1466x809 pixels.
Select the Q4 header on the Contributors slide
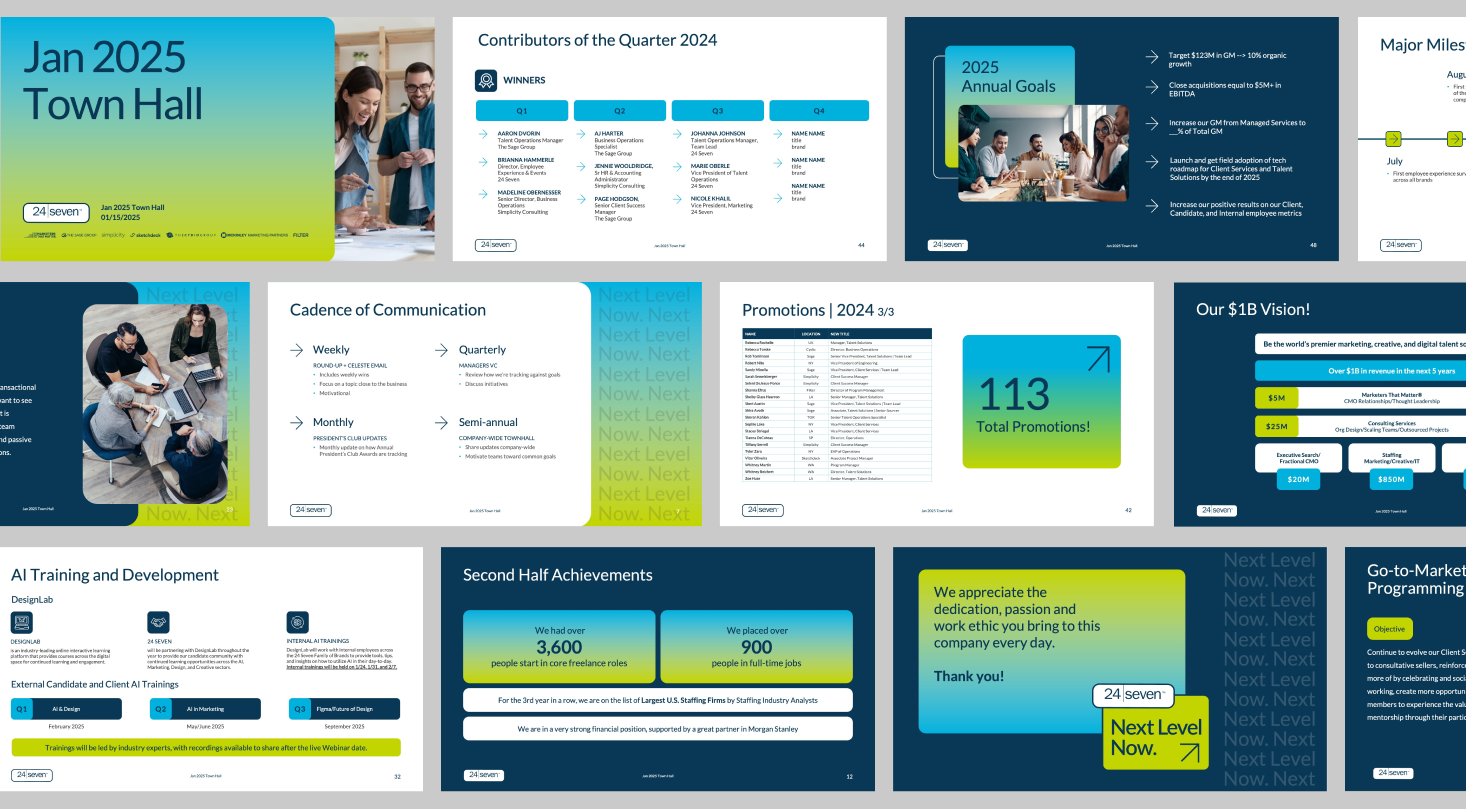coord(819,111)
